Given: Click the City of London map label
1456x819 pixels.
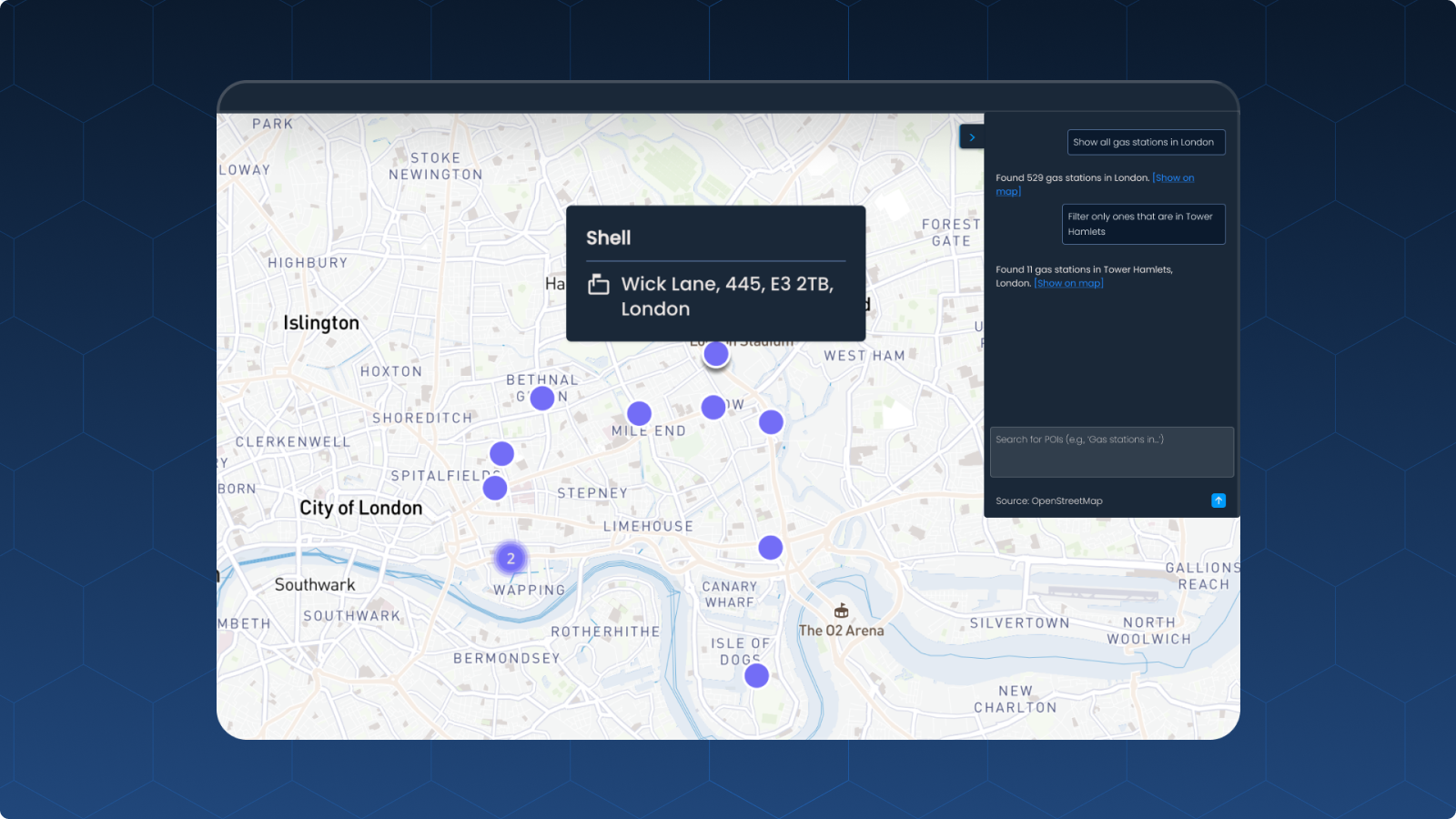Looking at the screenshot, I should coord(361,508).
